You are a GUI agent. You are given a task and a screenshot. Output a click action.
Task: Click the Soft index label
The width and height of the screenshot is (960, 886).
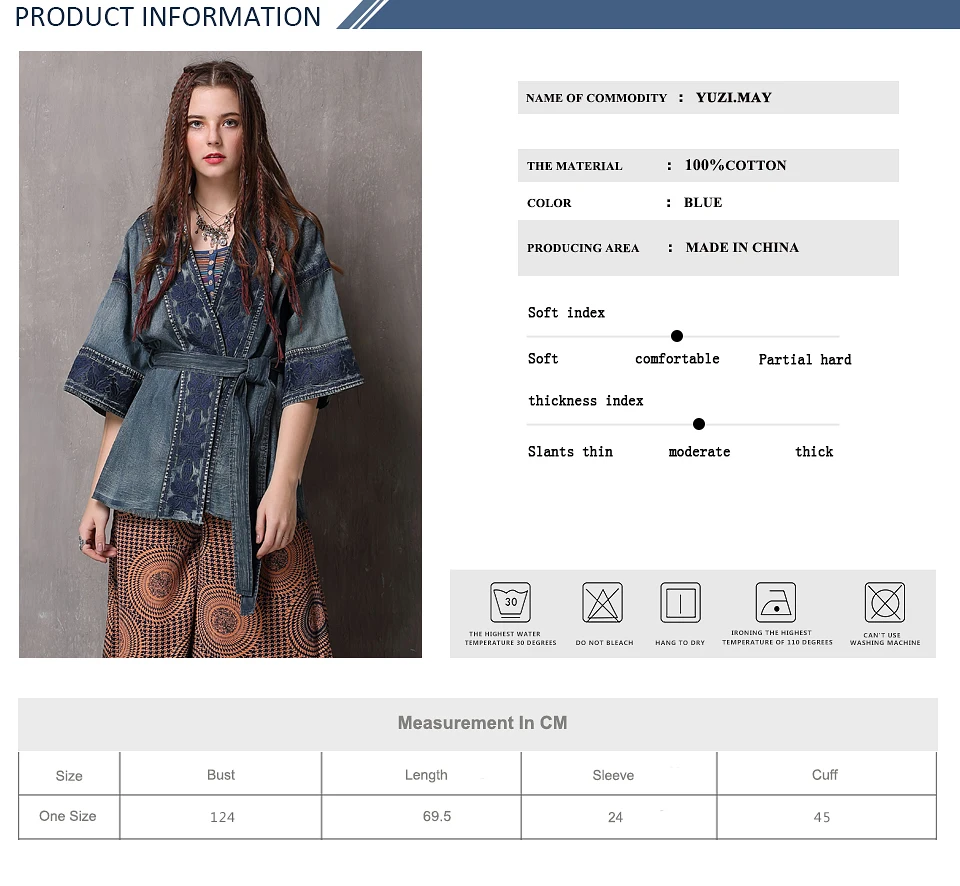(x=566, y=313)
